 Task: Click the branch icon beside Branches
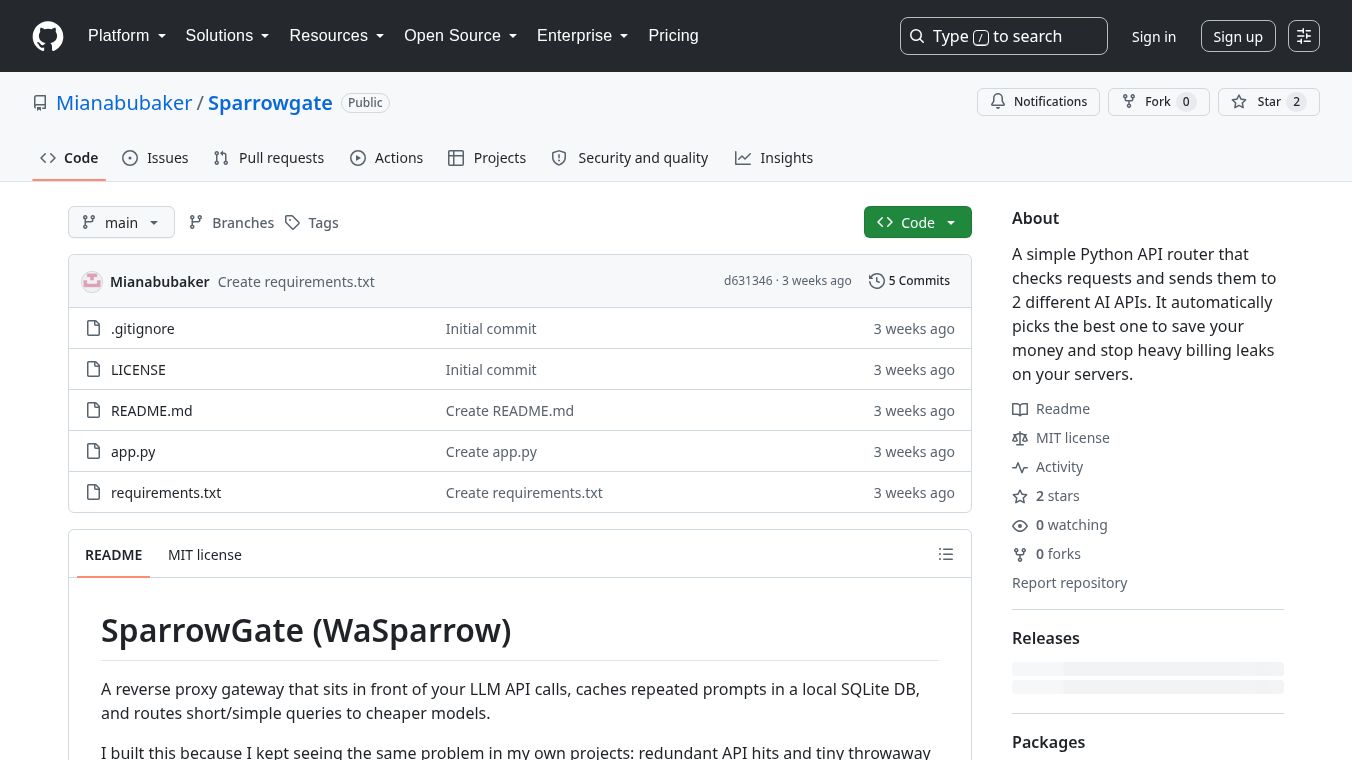(196, 222)
